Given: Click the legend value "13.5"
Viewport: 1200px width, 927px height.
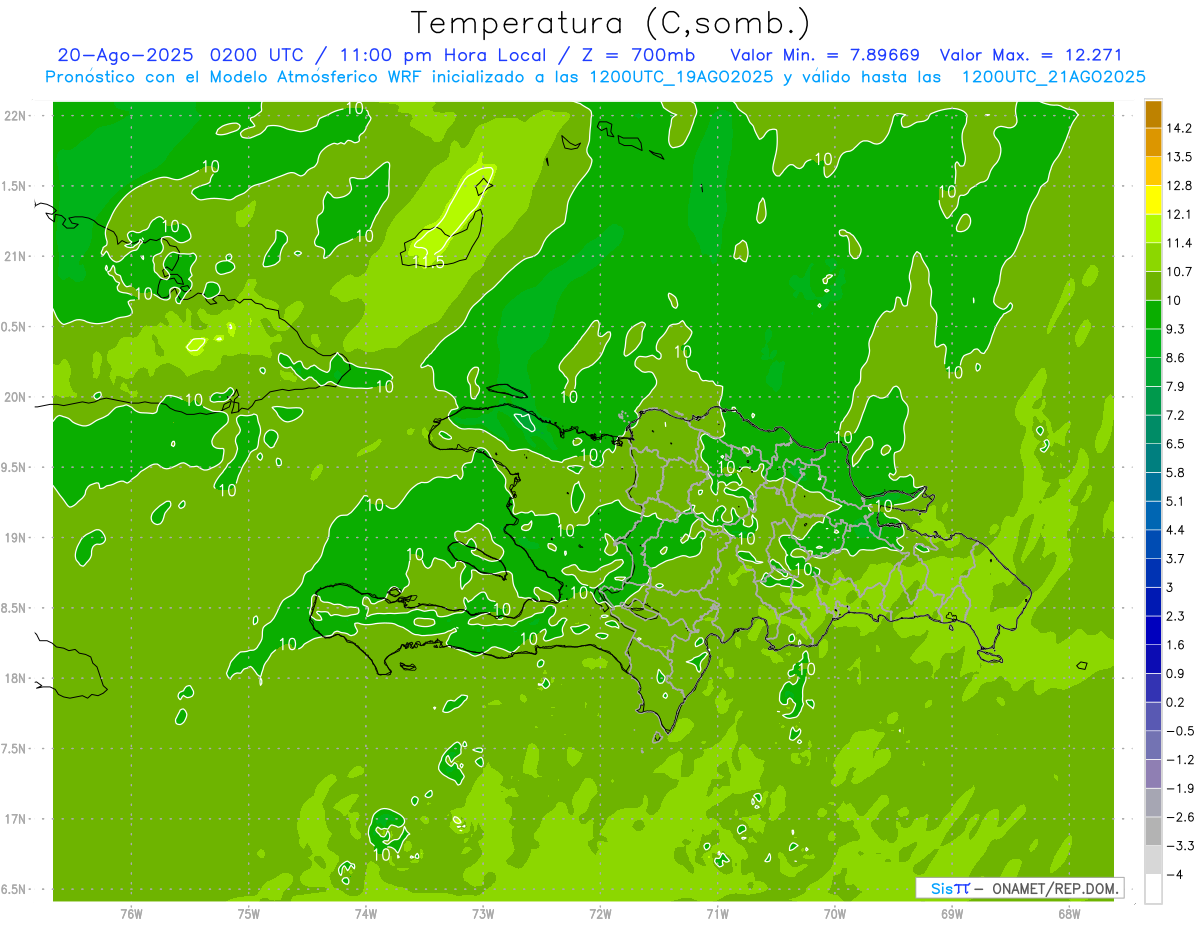Looking at the screenshot, I should 1179,157.
